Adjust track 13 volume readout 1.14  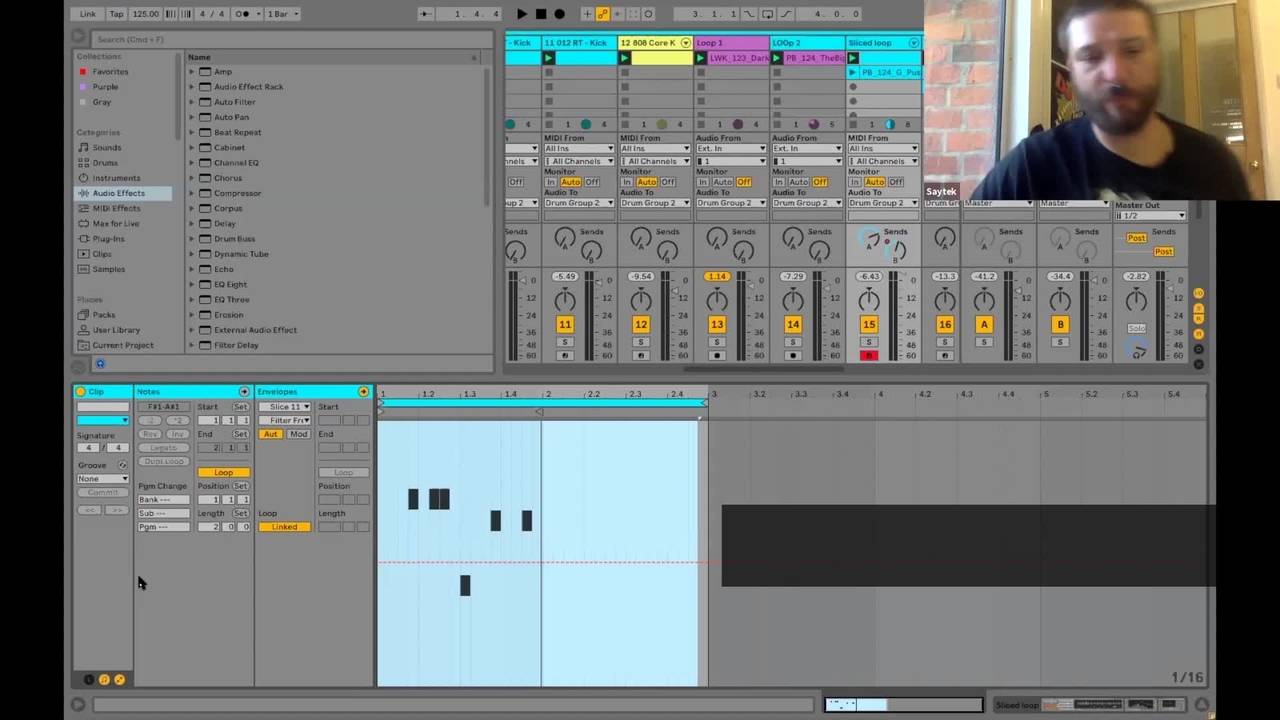(x=717, y=276)
